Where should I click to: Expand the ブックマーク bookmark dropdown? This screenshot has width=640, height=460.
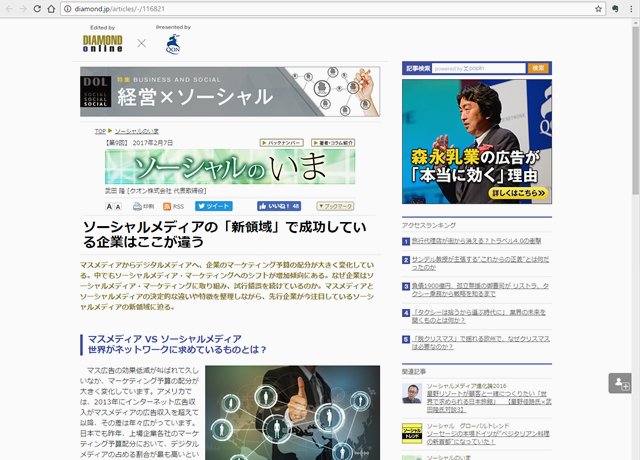(x=335, y=206)
